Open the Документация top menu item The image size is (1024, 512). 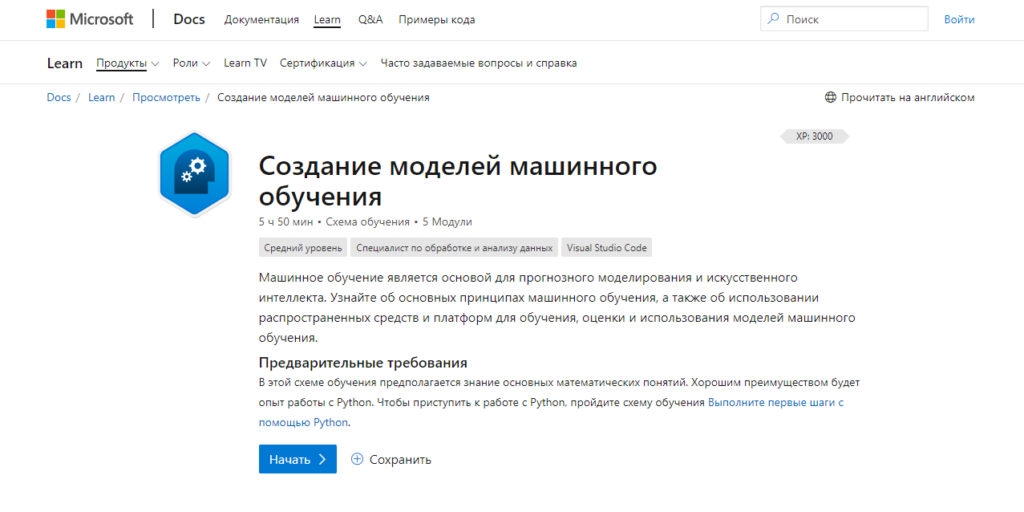(261, 19)
